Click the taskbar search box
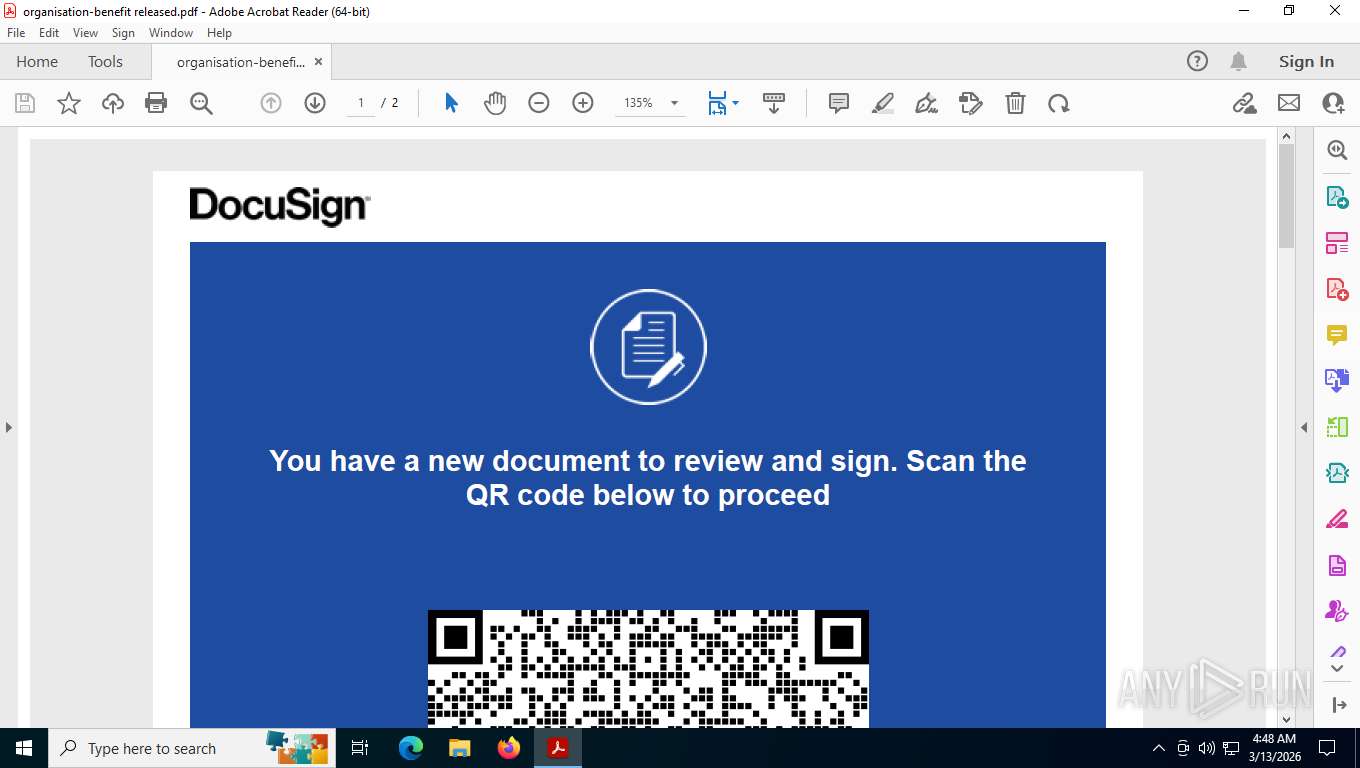Viewport: 1360px width, 768px height. coord(191,748)
